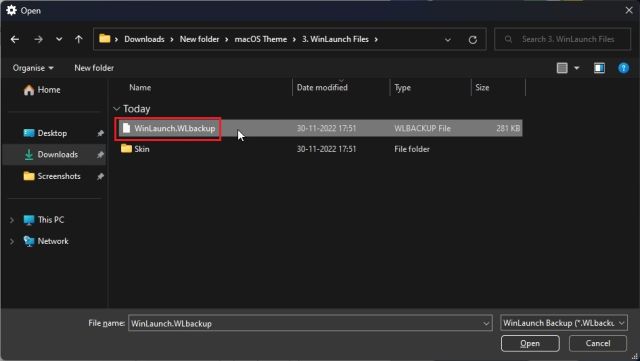This screenshot has width=640, height=361.
Task: Go forward with the right arrow
Action: [x=38, y=39]
